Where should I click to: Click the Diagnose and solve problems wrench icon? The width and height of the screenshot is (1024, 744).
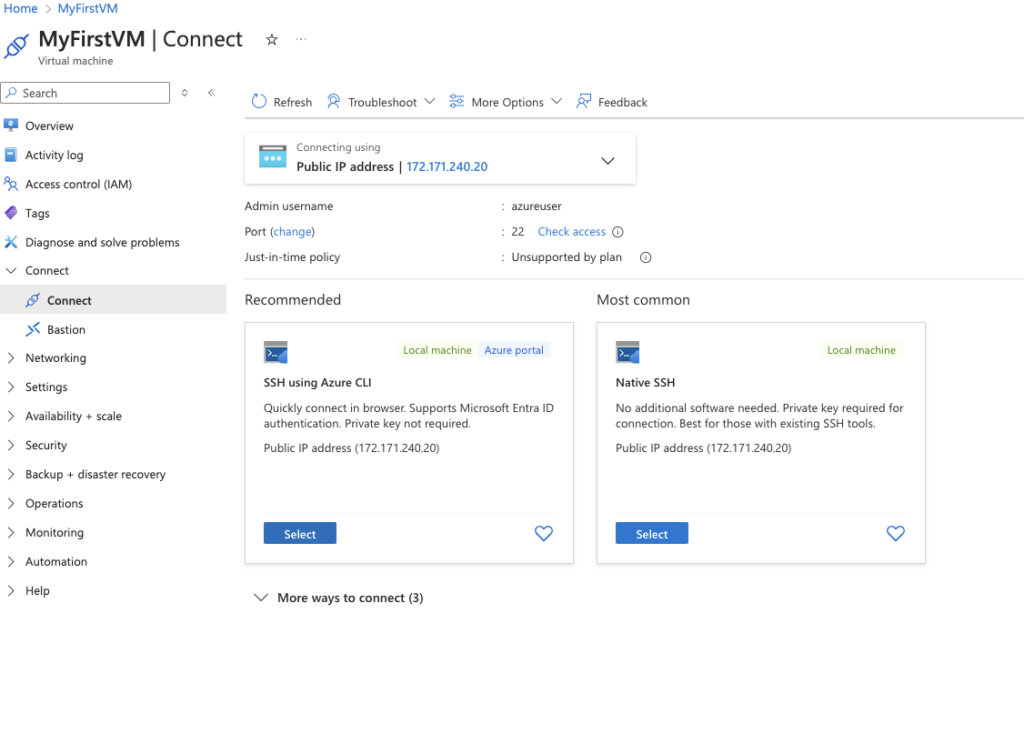tap(10, 242)
